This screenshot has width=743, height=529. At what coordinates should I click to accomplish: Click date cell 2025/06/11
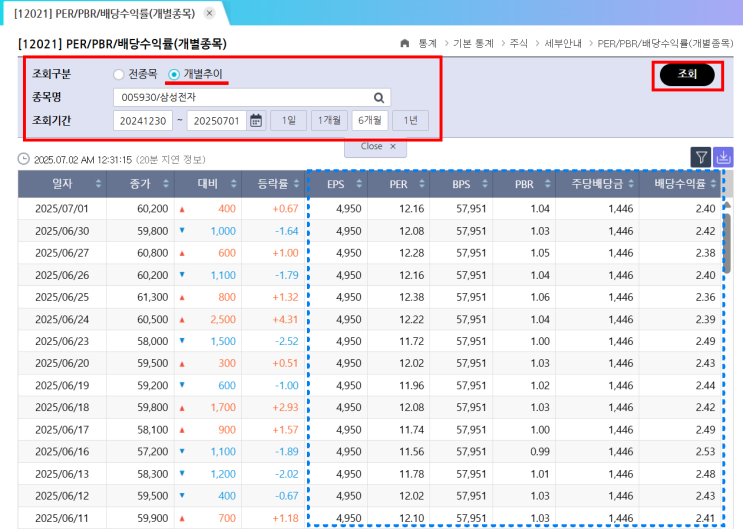(x=62, y=518)
